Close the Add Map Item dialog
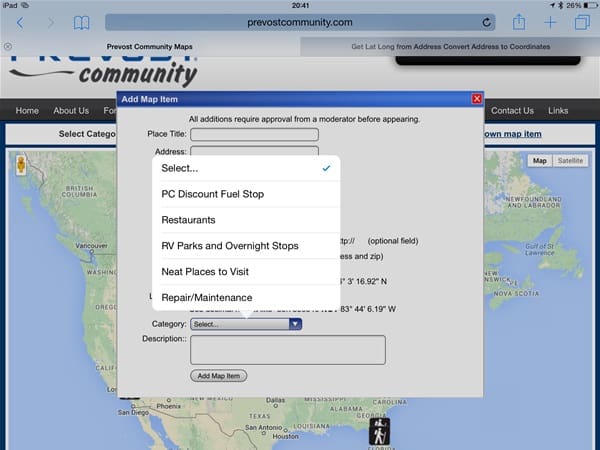Viewport: 600px width, 450px height. [x=477, y=99]
